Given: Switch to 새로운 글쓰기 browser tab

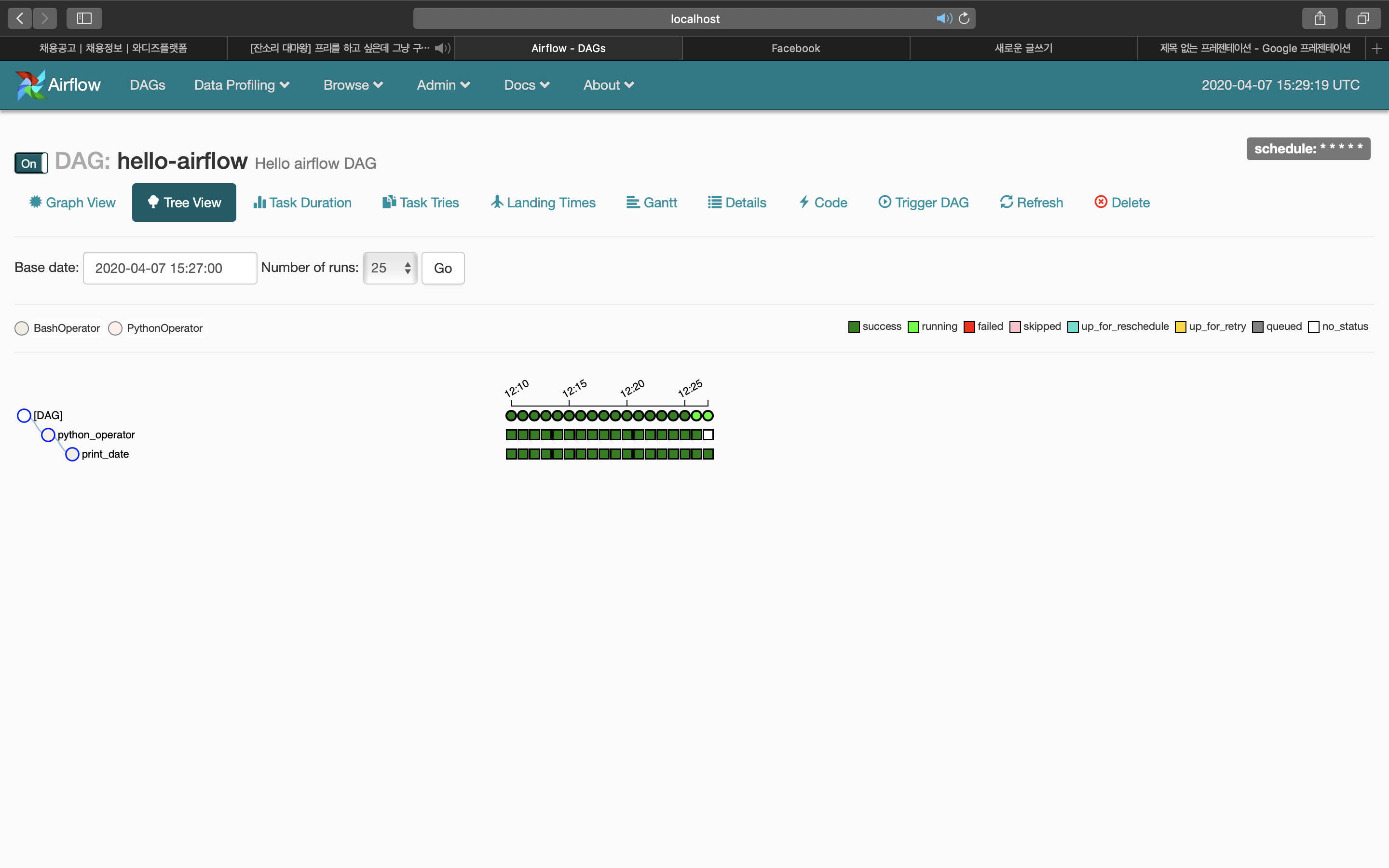Looking at the screenshot, I should click(x=1023, y=48).
